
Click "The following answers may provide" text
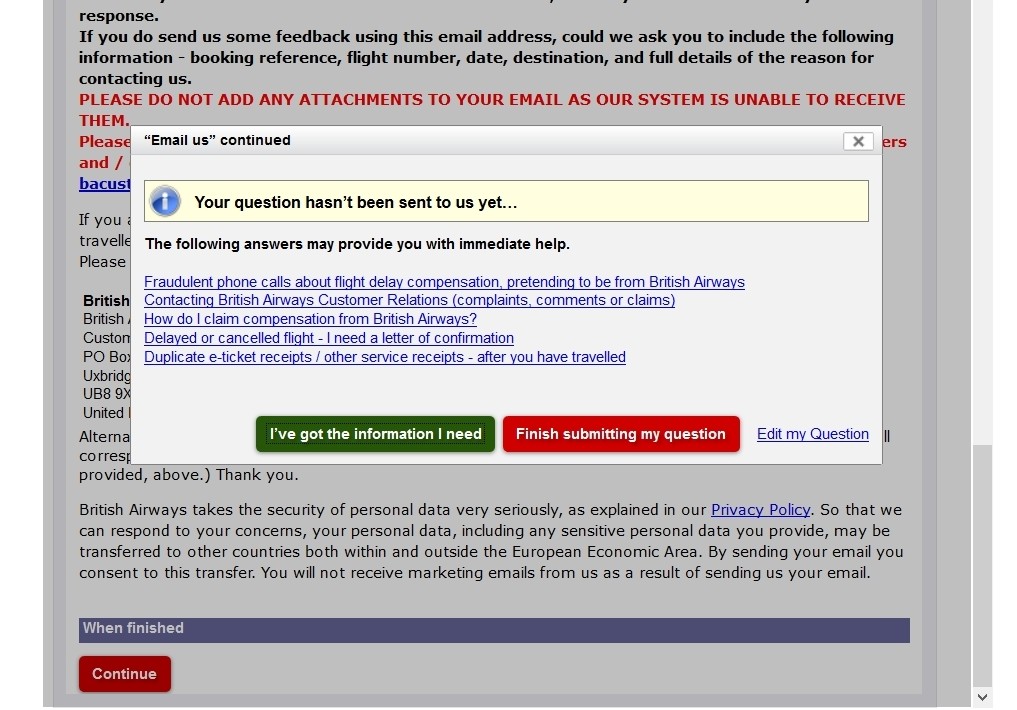click(x=357, y=244)
